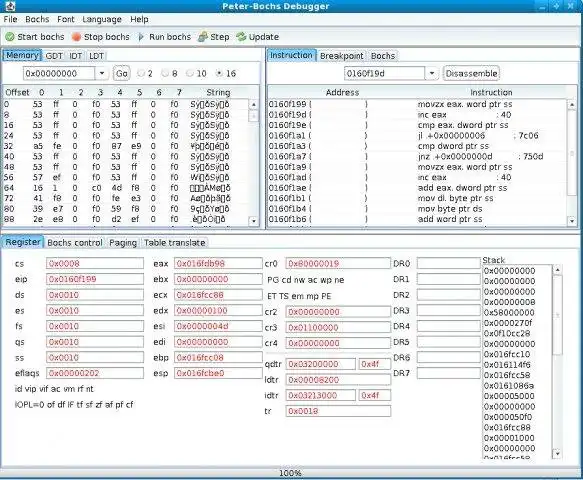Screen dimensions: 583x480
Task: Click the Stop bochs red icon
Action: point(76,37)
